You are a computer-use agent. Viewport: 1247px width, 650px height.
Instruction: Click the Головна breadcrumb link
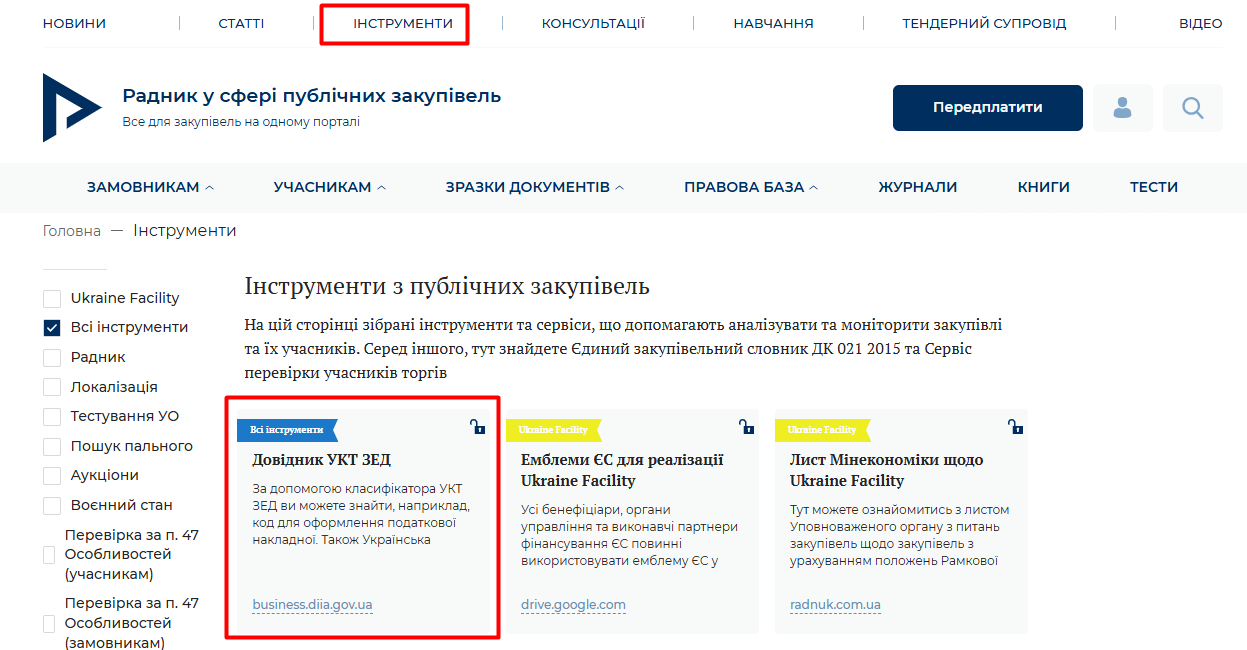point(72,231)
